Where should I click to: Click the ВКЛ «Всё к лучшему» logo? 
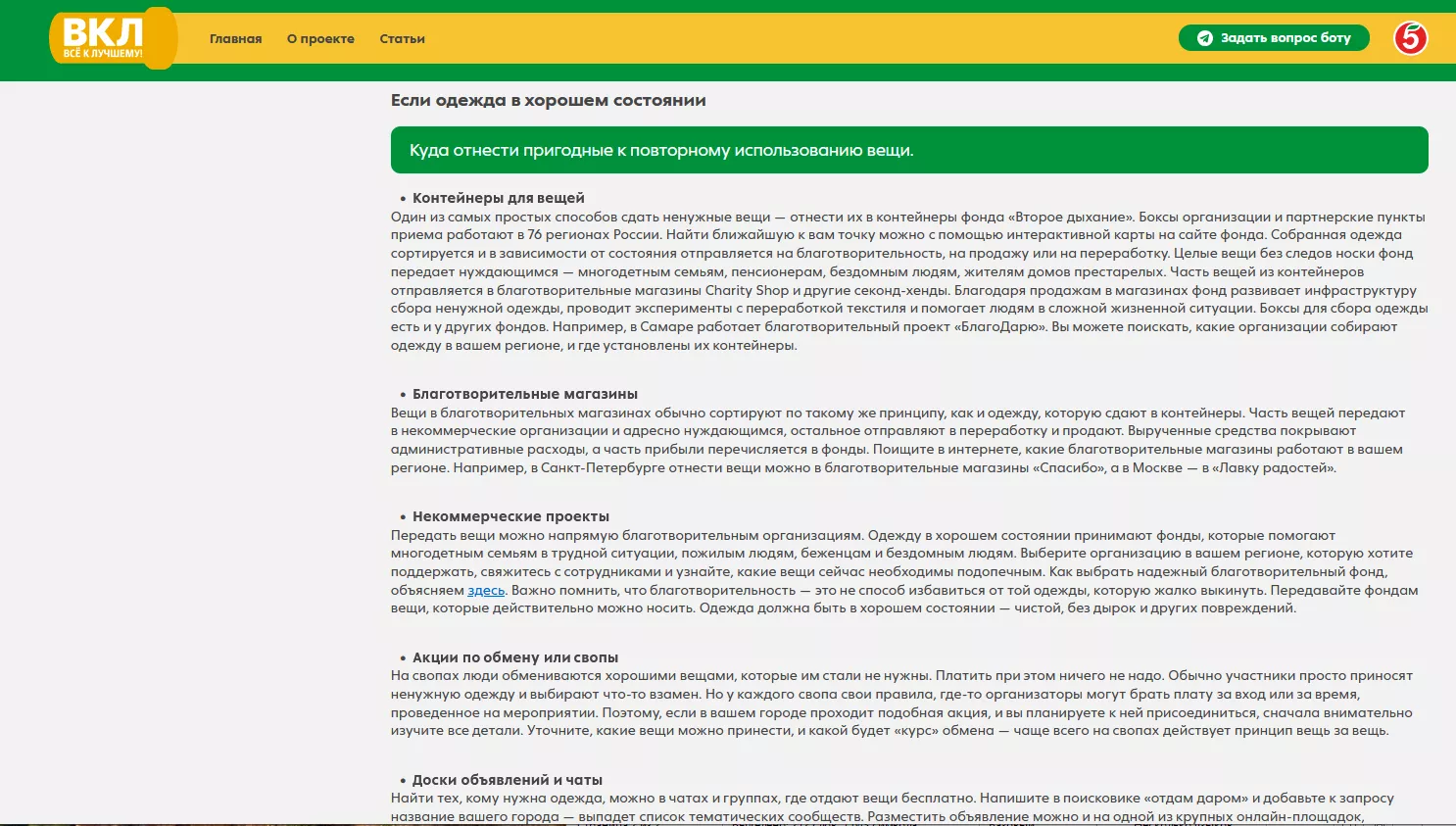(x=113, y=39)
